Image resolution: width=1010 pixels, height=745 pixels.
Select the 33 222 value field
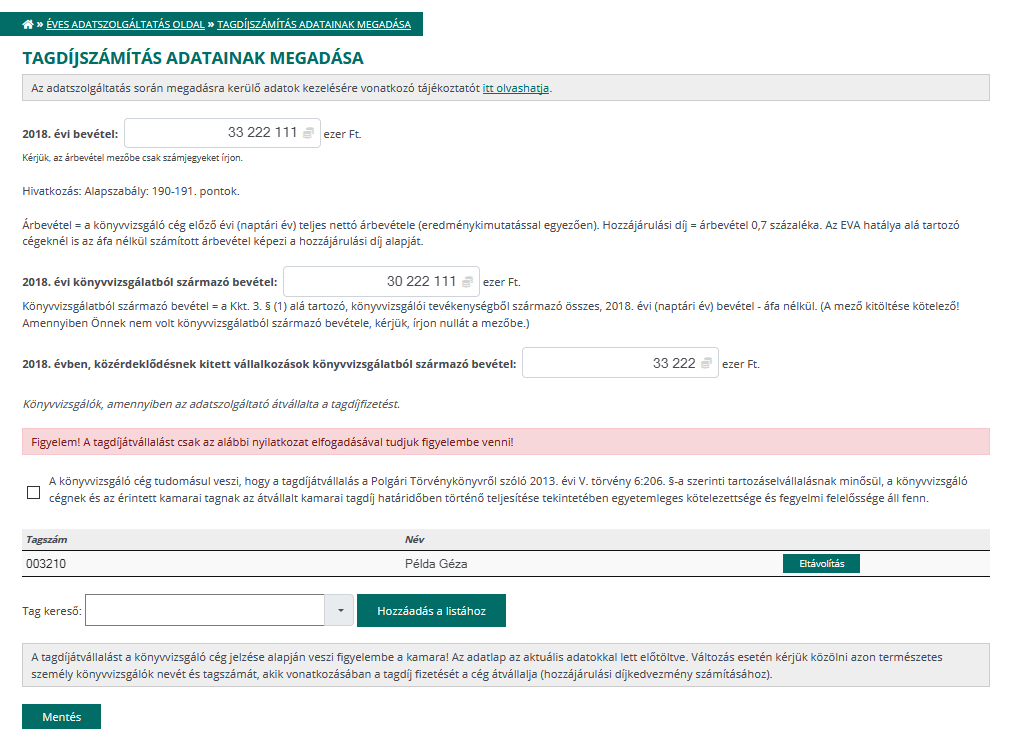coord(615,364)
